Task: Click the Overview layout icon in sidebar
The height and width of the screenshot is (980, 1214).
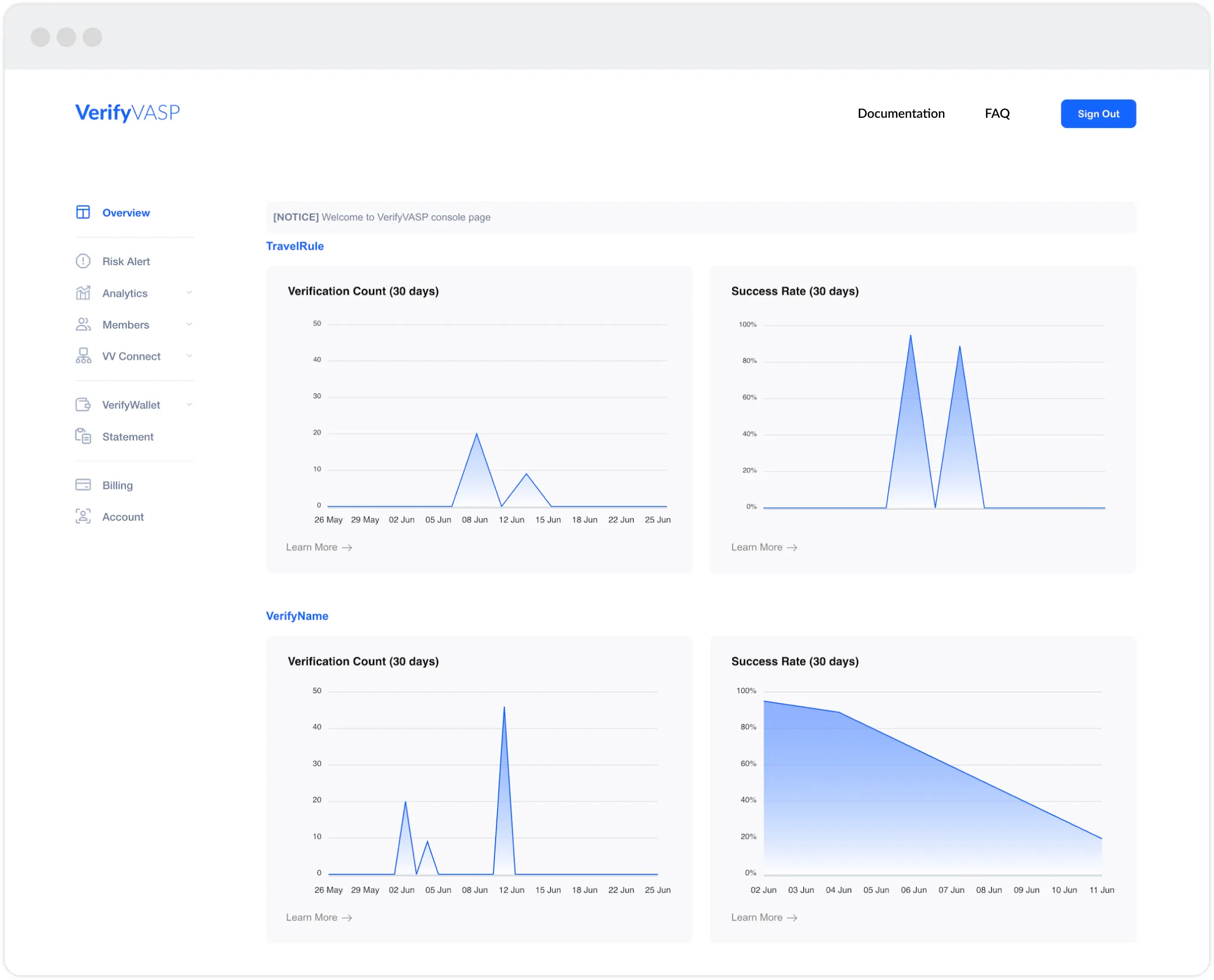Action: pos(83,212)
